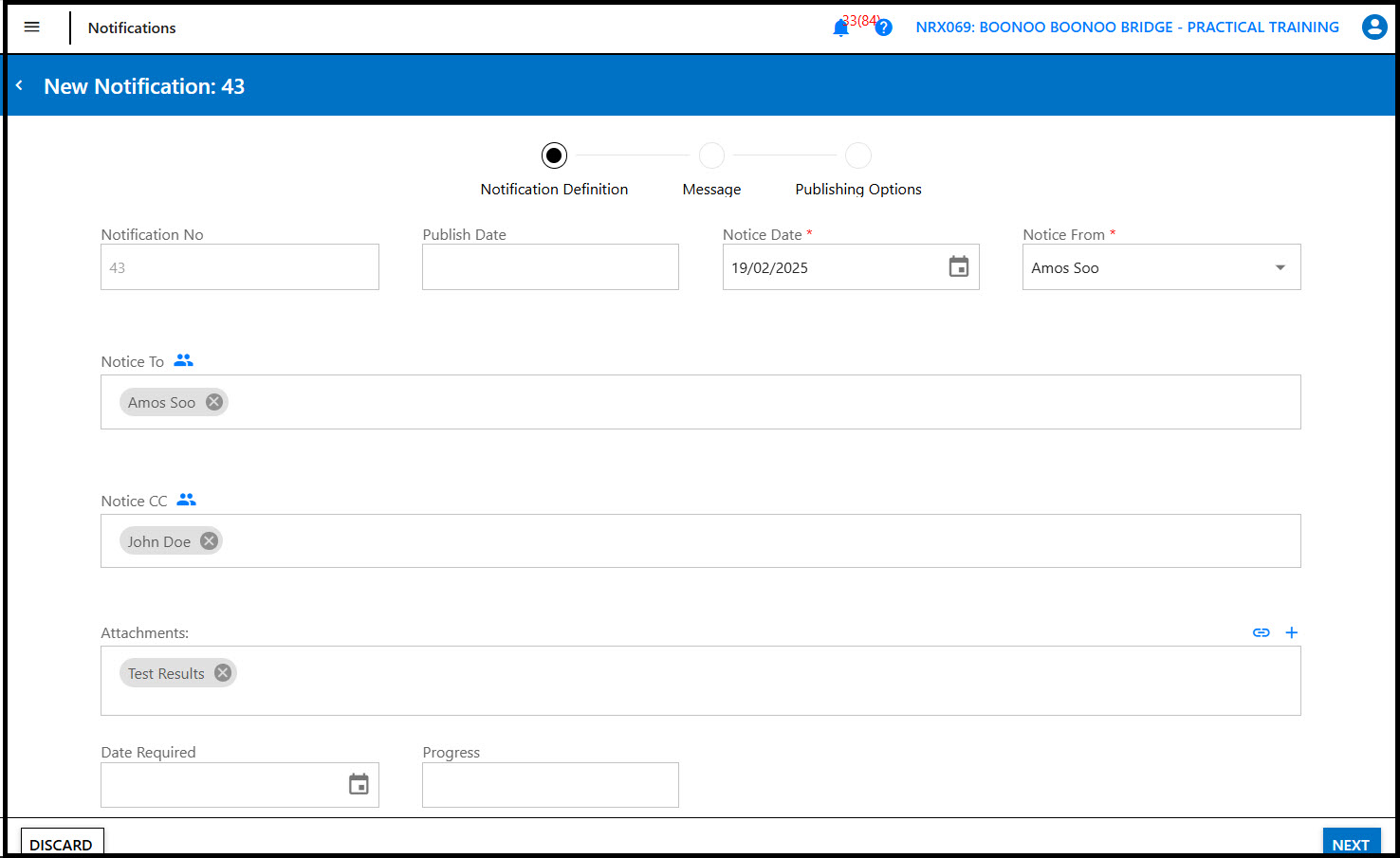This screenshot has height=858, width=1400.
Task: Open Notice CC recipients picker icon
Action: pyautogui.click(x=187, y=500)
